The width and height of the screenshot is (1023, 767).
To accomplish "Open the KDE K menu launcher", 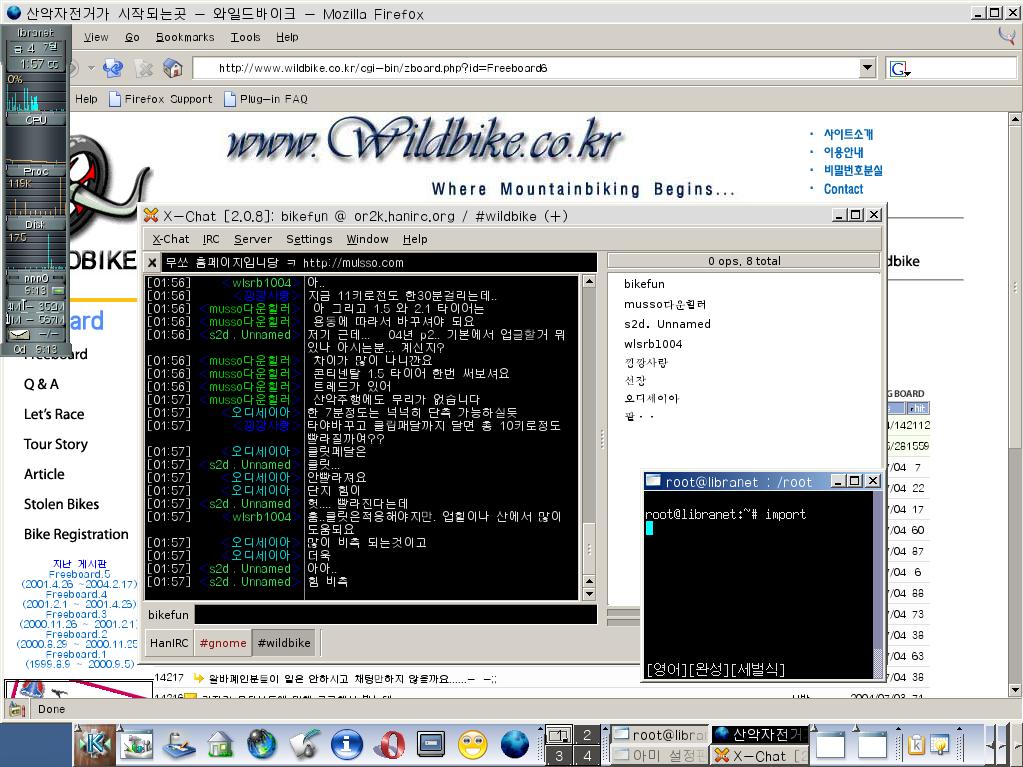I will coord(95,745).
